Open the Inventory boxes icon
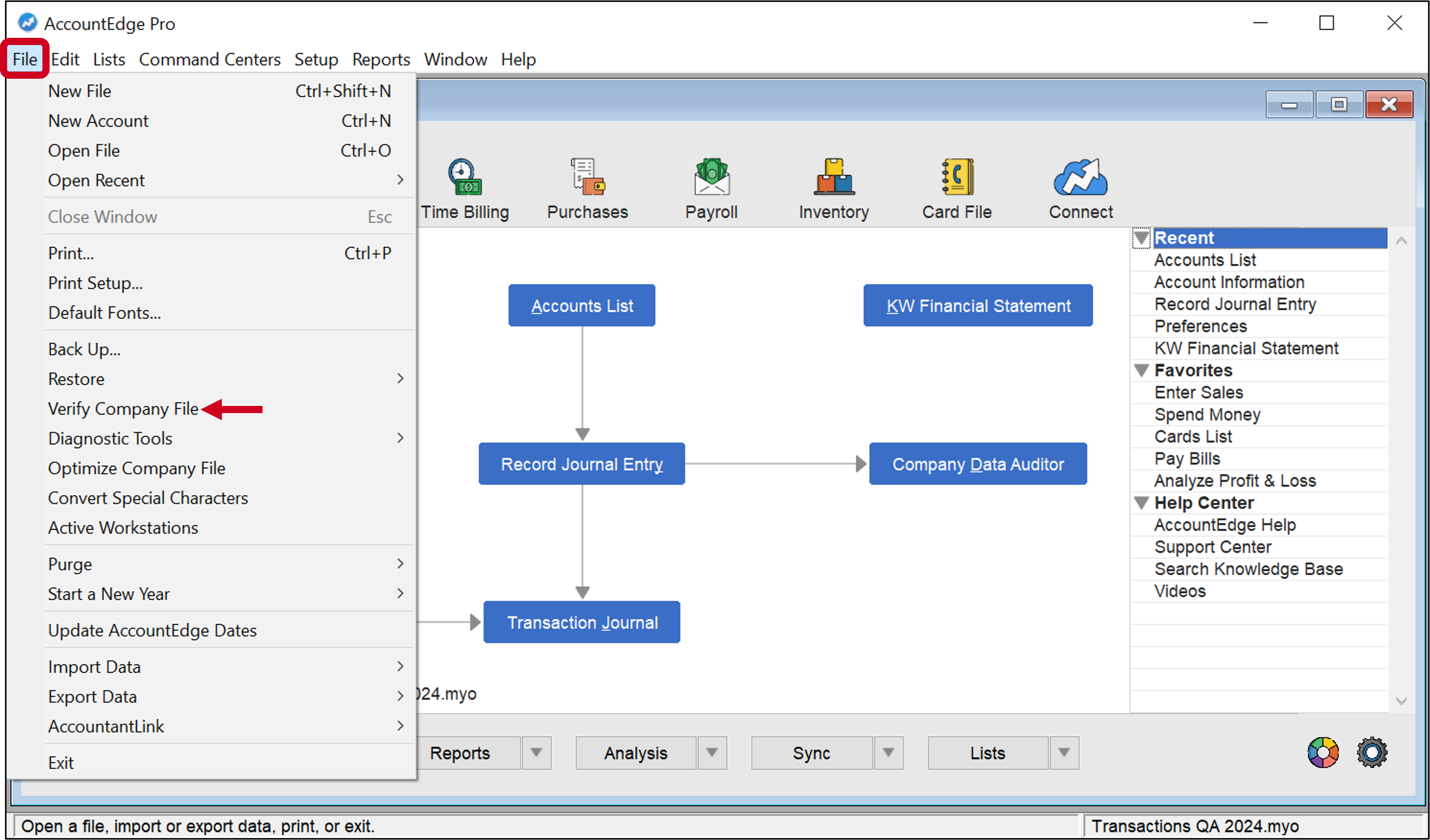The width and height of the screenshot is (1430, 840). pyautogui.click(x=833, y=177)
